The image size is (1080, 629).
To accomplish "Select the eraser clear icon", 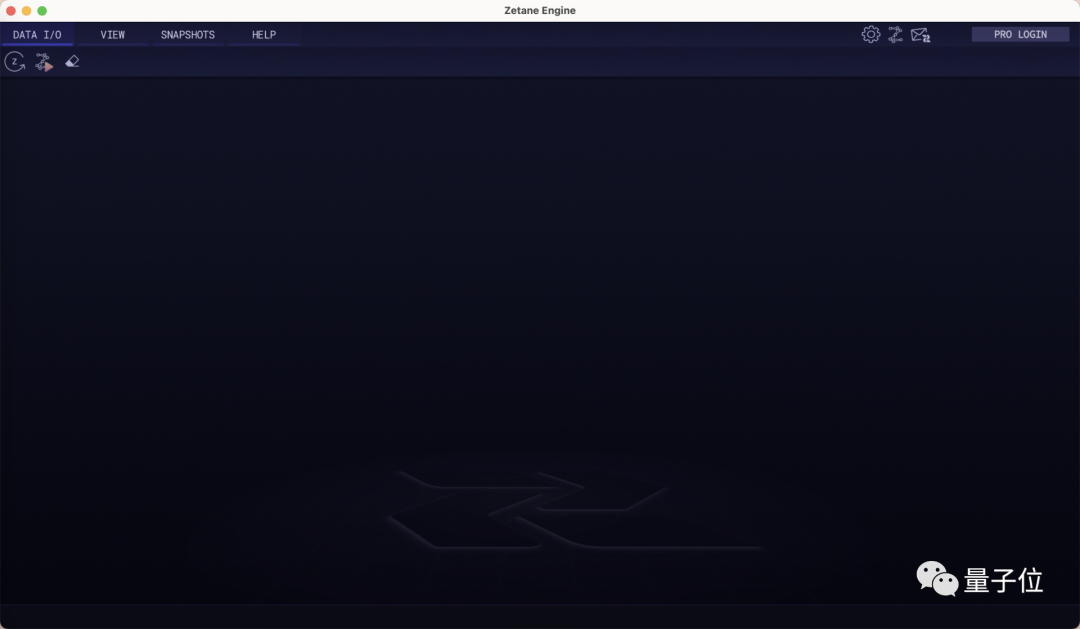I will point(72,61).
